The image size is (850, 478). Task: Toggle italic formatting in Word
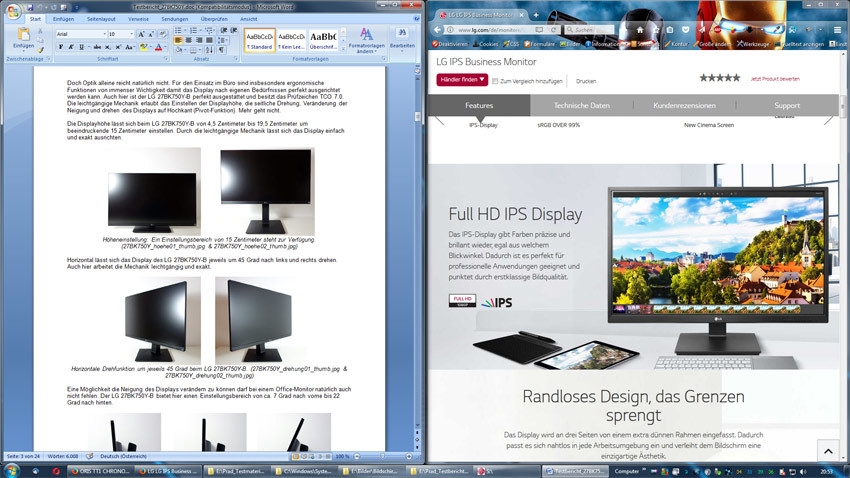coord(71,48)
